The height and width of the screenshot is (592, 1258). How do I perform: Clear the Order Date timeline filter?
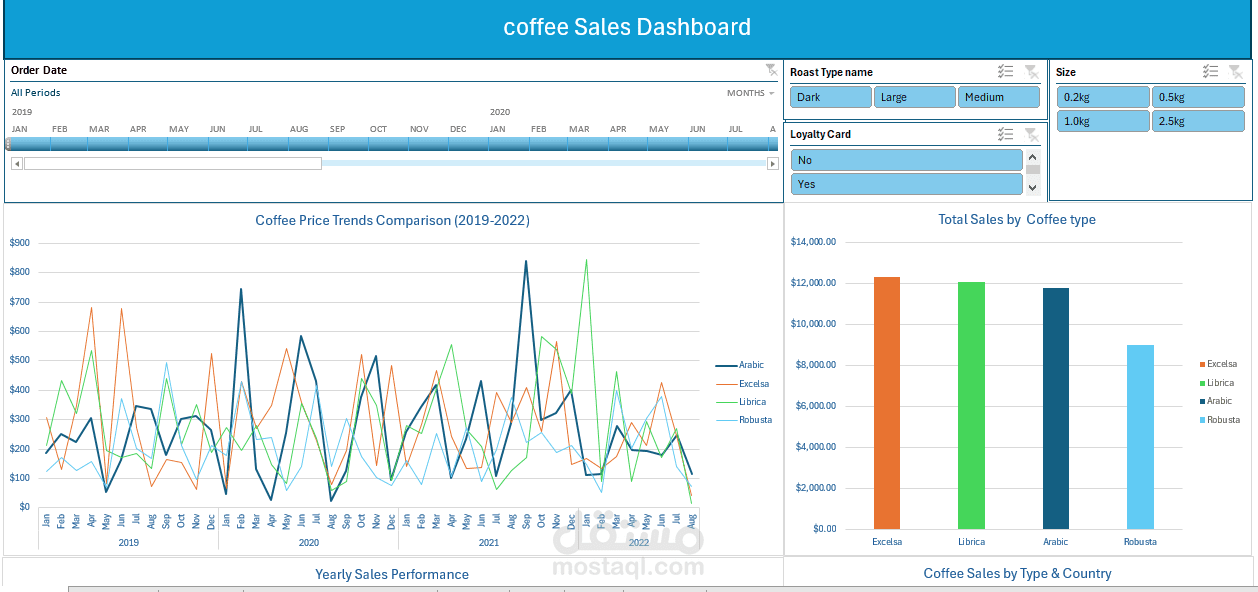tap(771, 70)
